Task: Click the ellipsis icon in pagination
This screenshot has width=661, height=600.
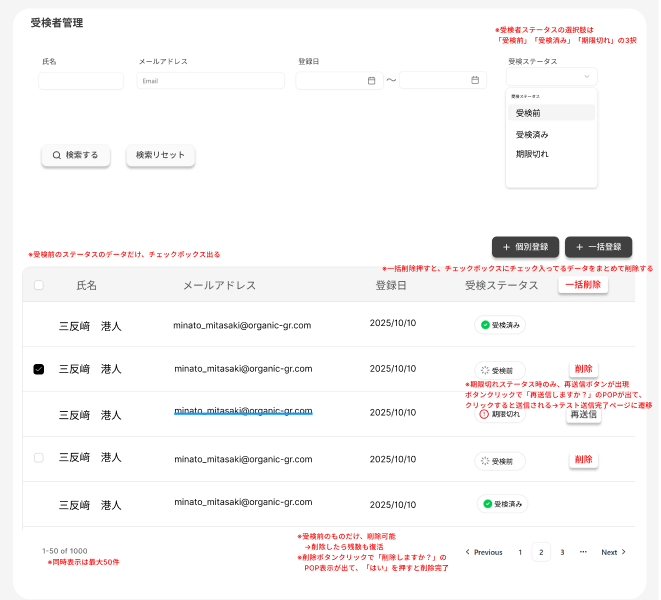Action: point(583,552)
